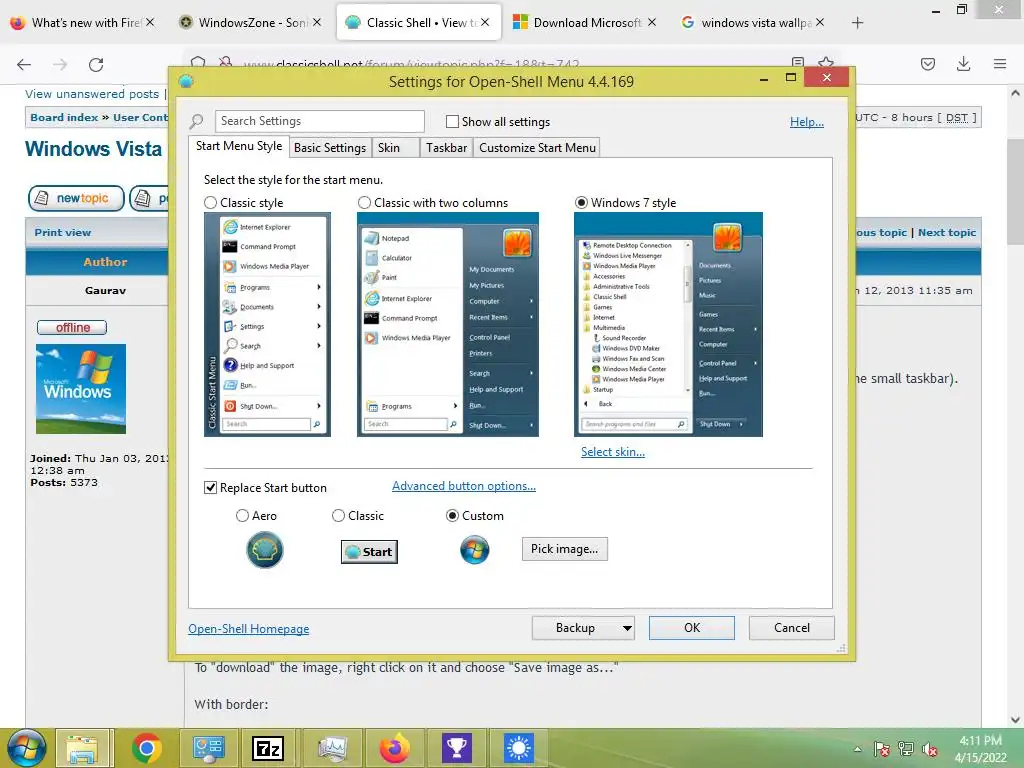Open the blue sun app on the taskbar

519,748
